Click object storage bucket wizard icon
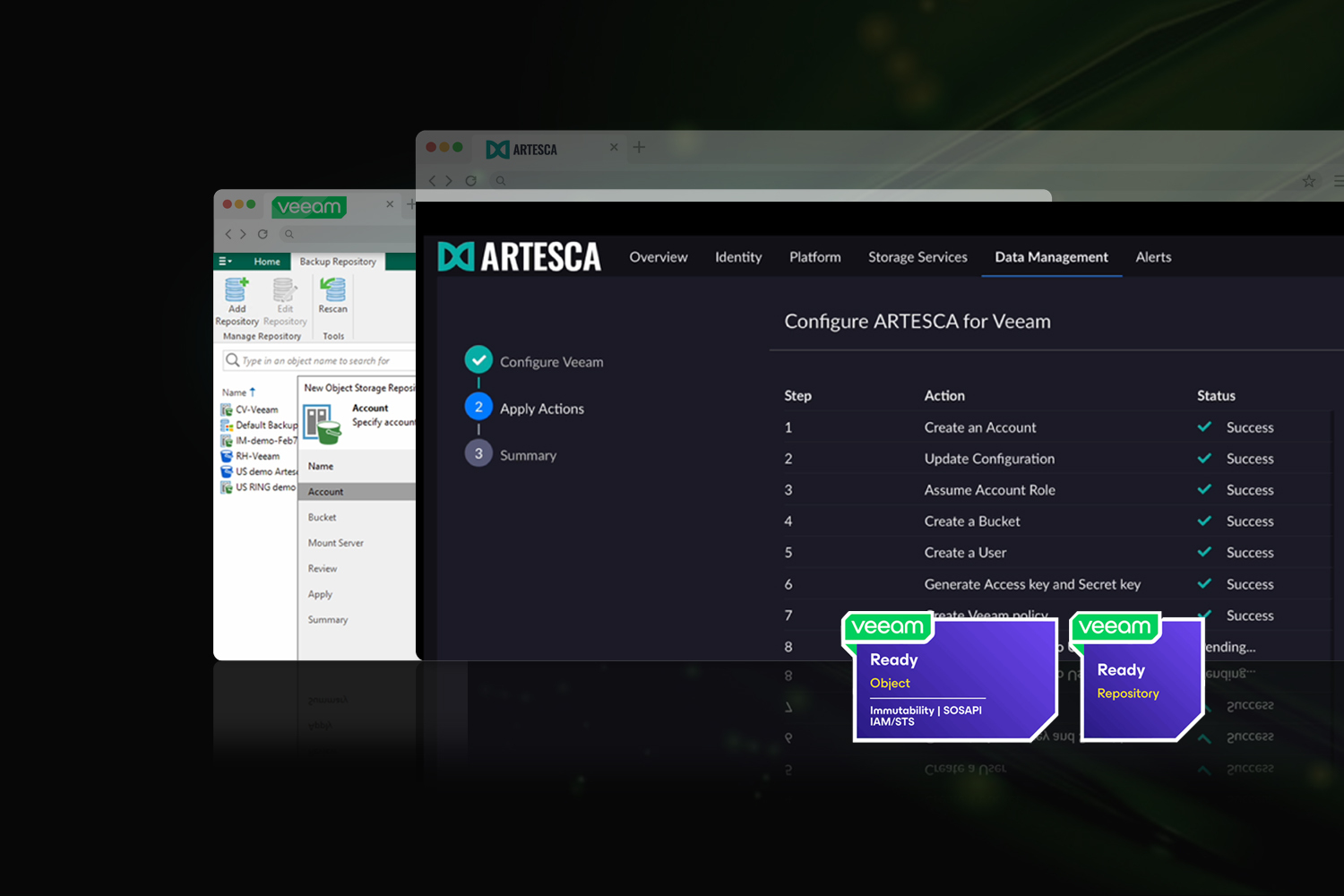This screenshot has width=1344, height=896. click(322, 424)
